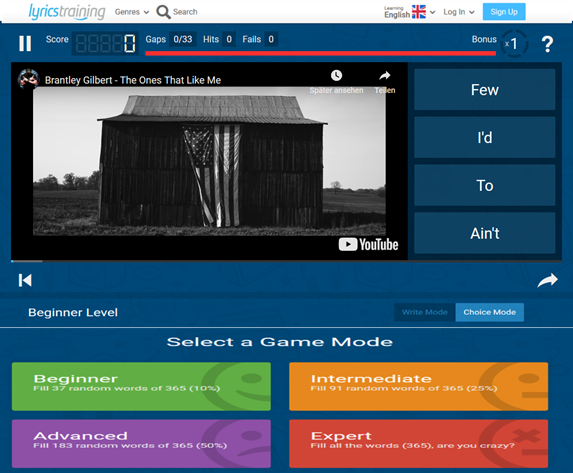Choose the word "Few" answer

(485, 90)
